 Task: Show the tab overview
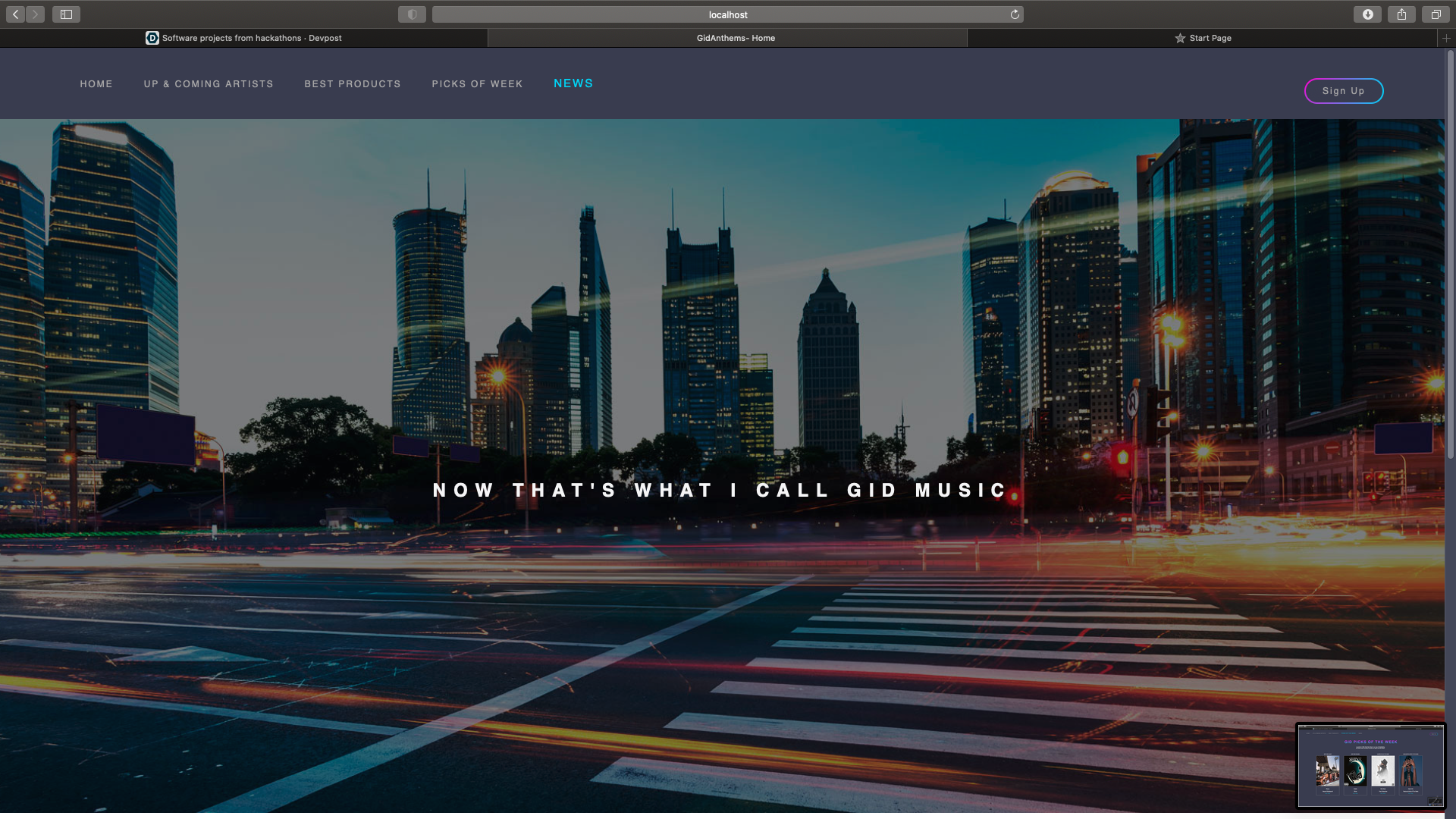tap(1436, 14)
